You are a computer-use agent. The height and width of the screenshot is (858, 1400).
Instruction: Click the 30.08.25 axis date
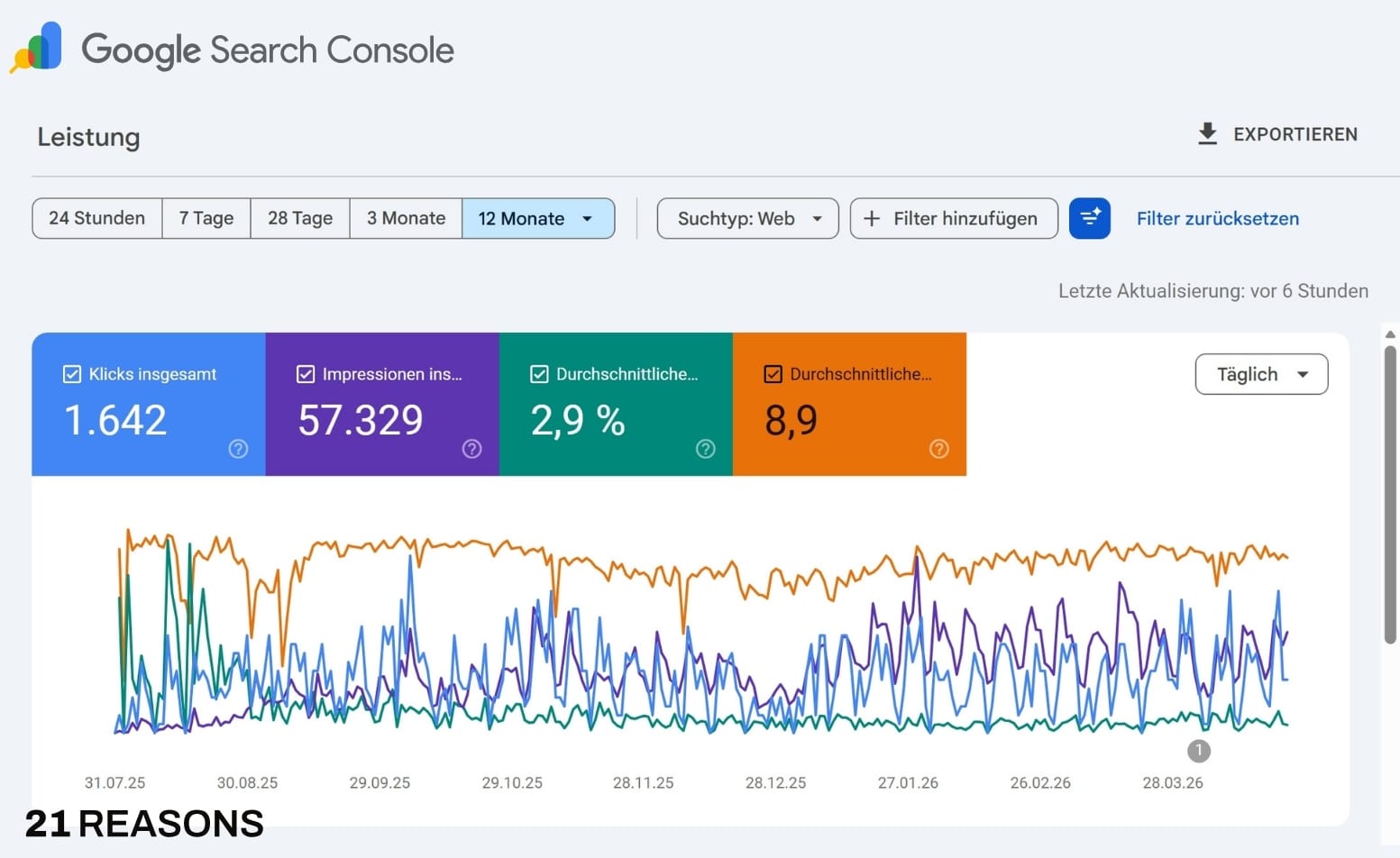247,782
